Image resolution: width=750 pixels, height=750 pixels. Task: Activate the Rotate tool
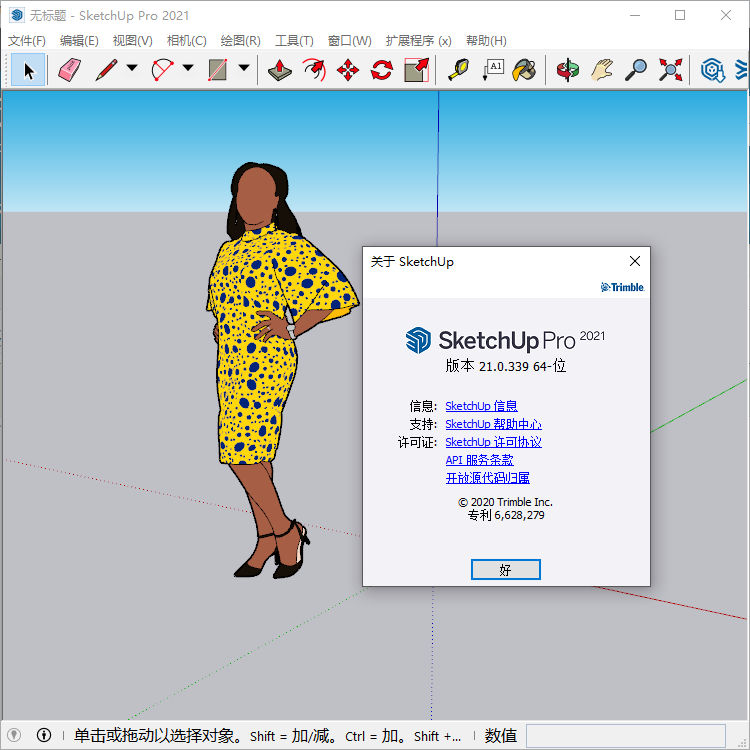pyautogui.click(x=382, y=70)
